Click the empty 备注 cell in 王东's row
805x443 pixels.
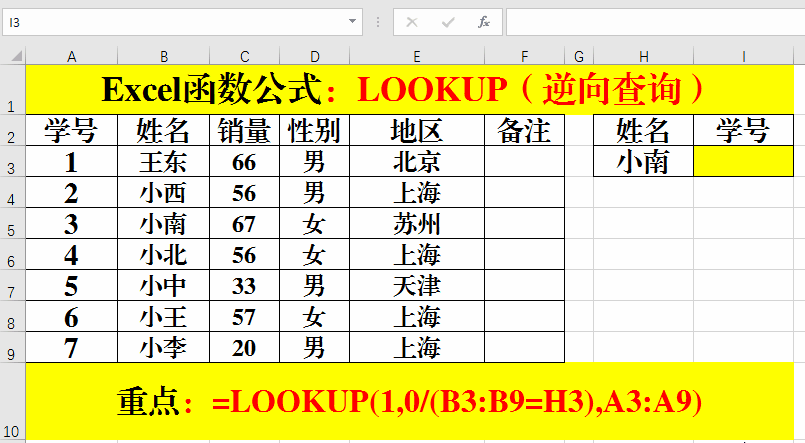coord(524,161)
